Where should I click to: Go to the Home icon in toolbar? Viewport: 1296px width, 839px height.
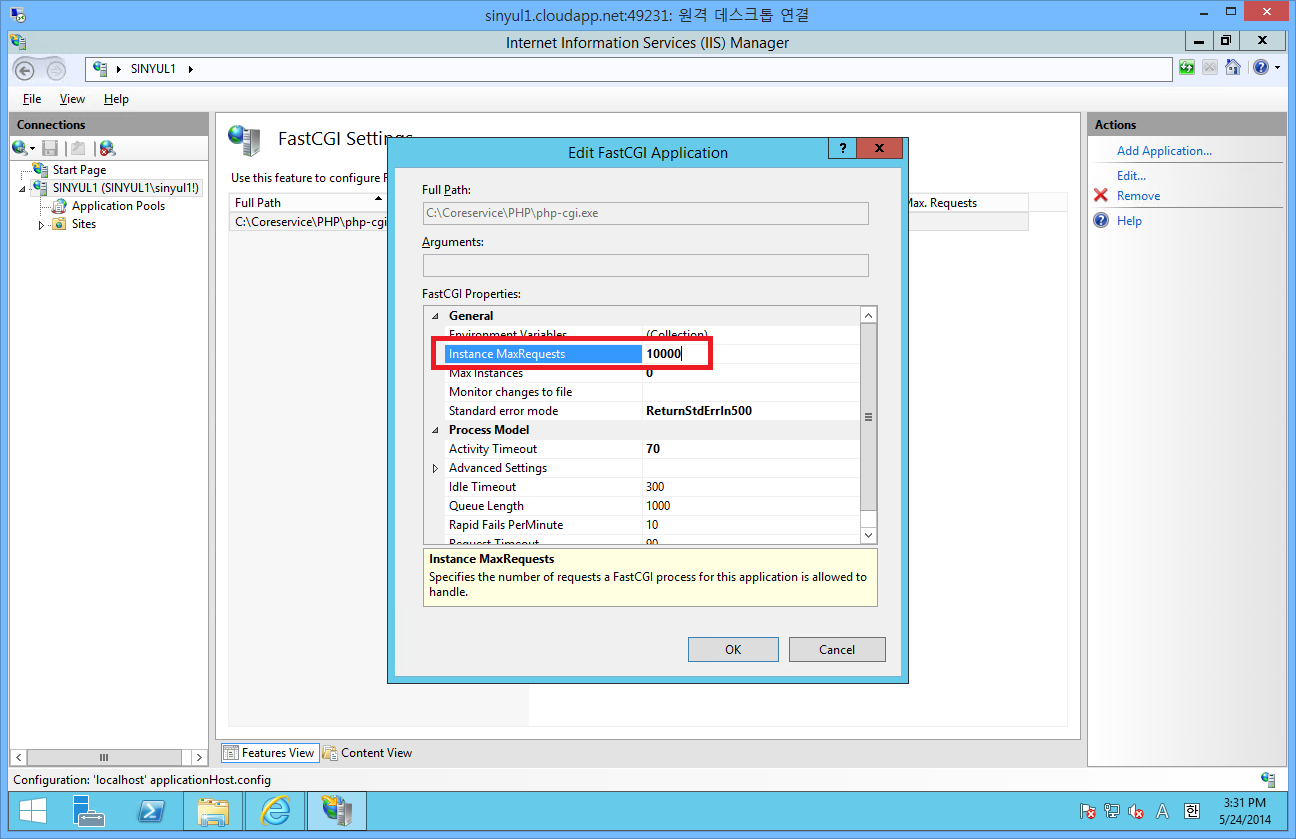click(1233, 68)
